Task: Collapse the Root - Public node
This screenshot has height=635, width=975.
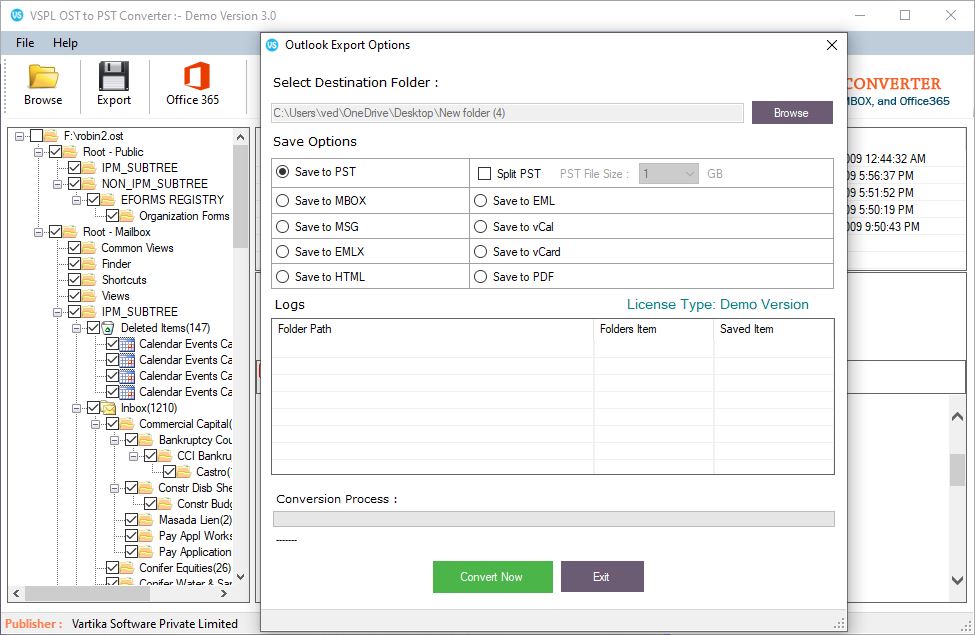Action: click(39, 152)
